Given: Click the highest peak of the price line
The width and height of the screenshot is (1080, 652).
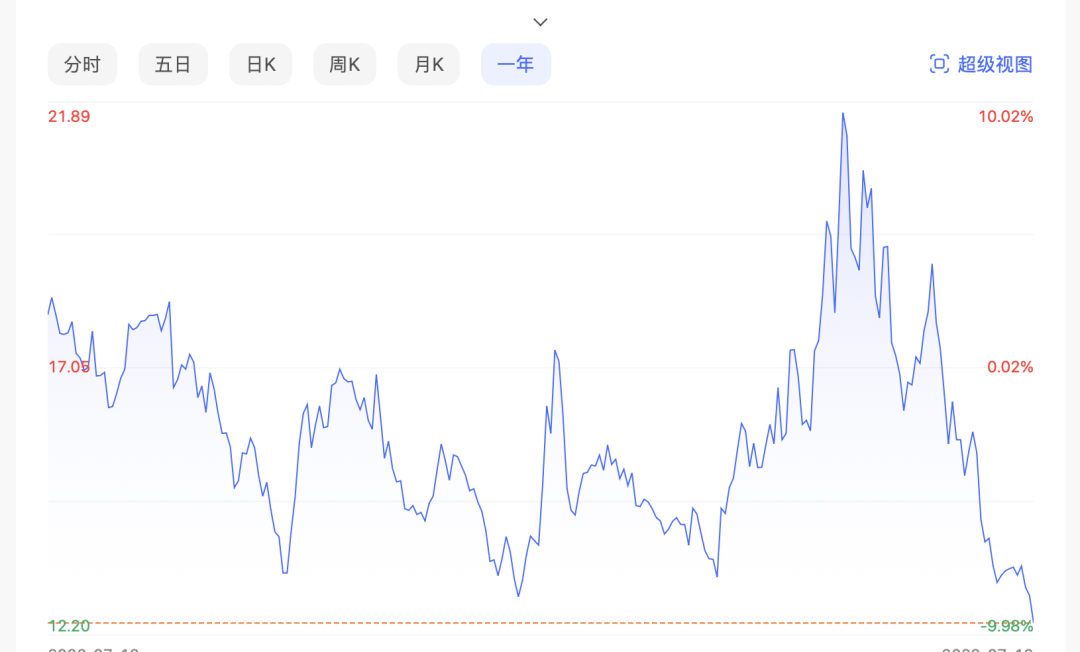Looking at the screenshot, I should click(842, 114).
